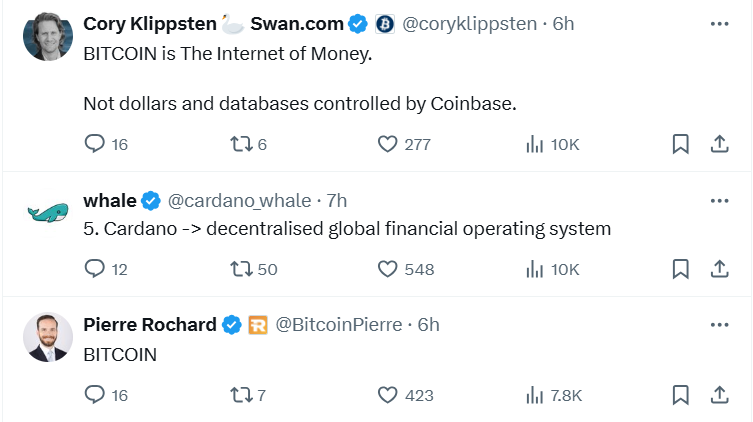Reply to Cory Klippsten's Bitcoin tweet
The width and height of the screenshot is (753, 422).
pyautogui.click(x=96, y=144)
